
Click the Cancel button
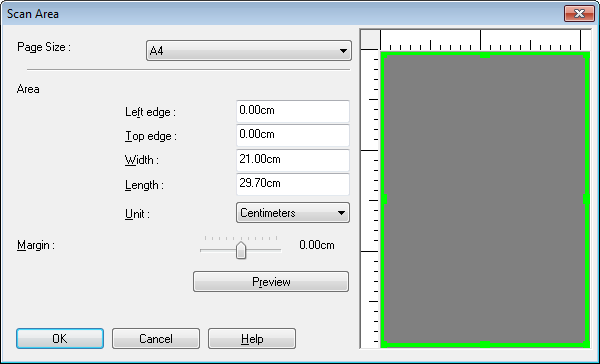point(156,338)
